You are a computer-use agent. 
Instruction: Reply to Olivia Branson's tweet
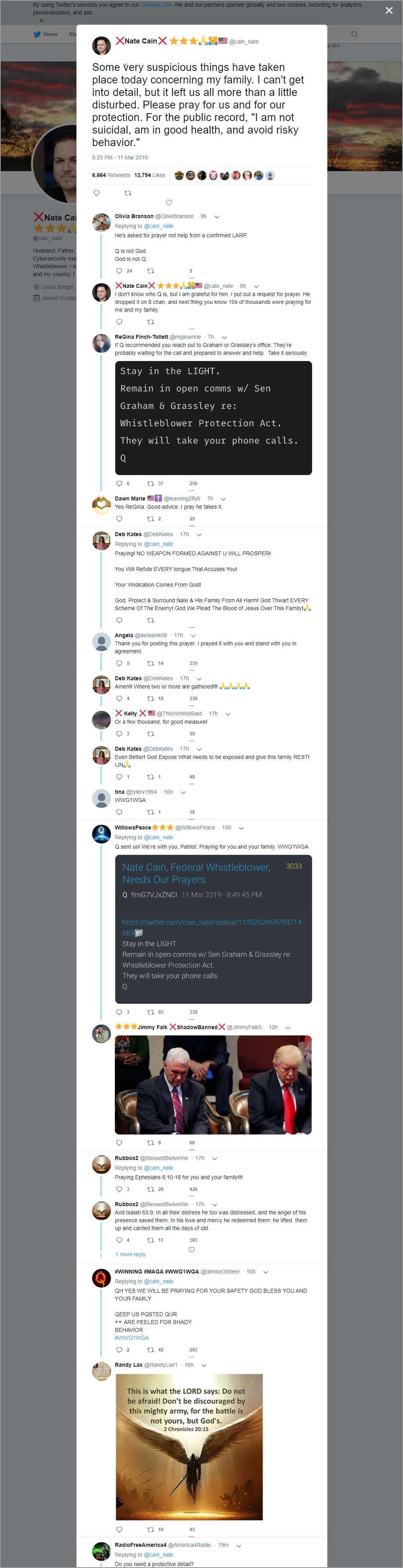(119, 271)
